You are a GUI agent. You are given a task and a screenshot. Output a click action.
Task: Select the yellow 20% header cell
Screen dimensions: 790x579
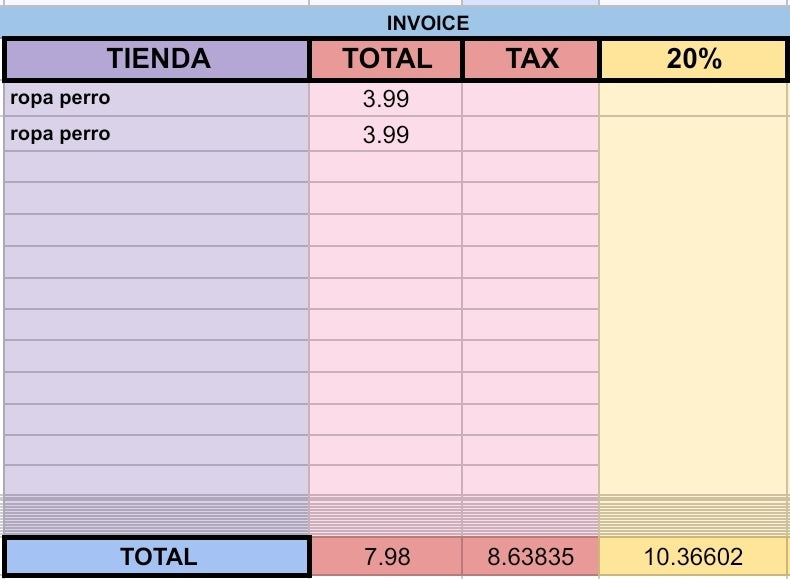click(694, 59)
